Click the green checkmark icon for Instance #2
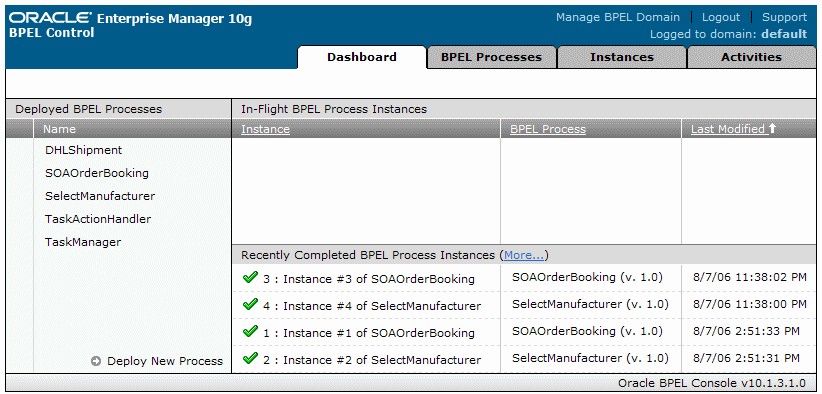Image resolution: width=822 pixels, height=394 pixels. tap(251, 359)
